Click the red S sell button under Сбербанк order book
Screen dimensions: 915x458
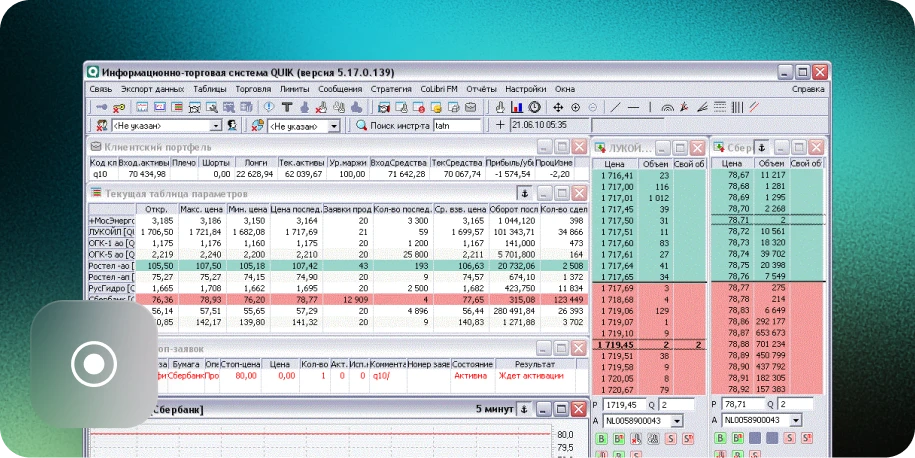(x=791, y=437)
